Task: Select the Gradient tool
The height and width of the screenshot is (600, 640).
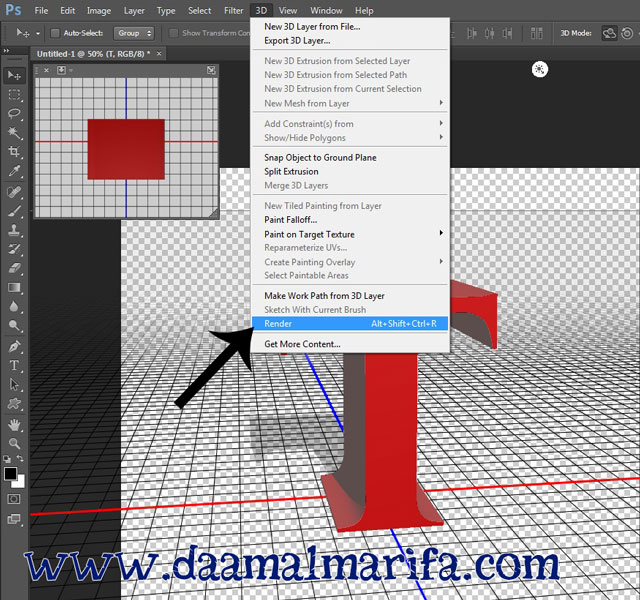Action: pos(14,287)
